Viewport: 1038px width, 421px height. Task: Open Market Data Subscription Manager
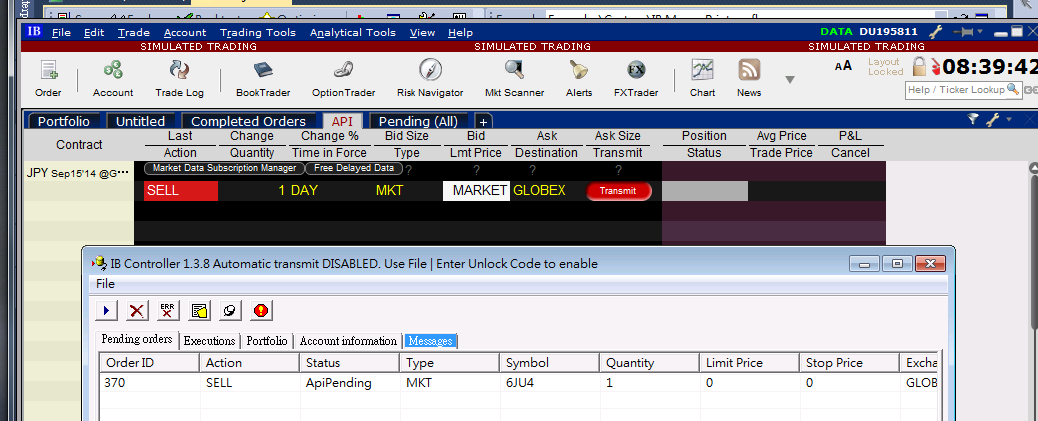224,168
